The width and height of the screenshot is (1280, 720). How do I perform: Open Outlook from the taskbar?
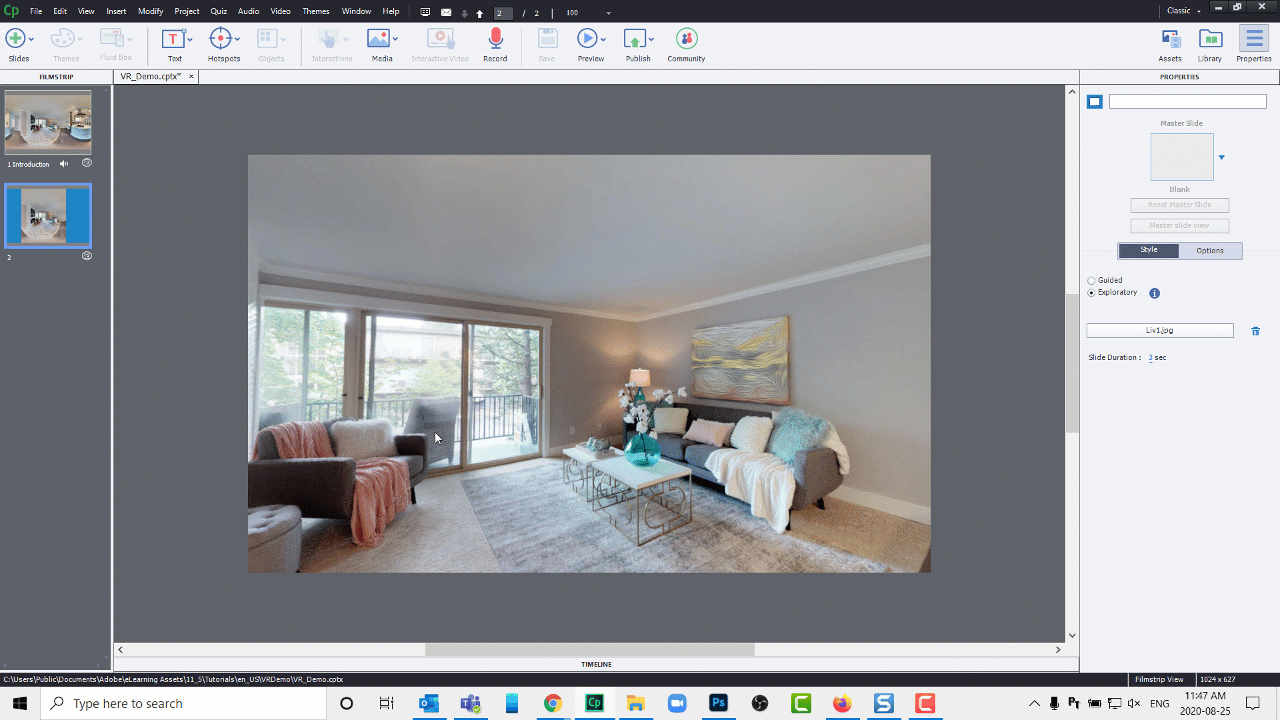point(429,704)
